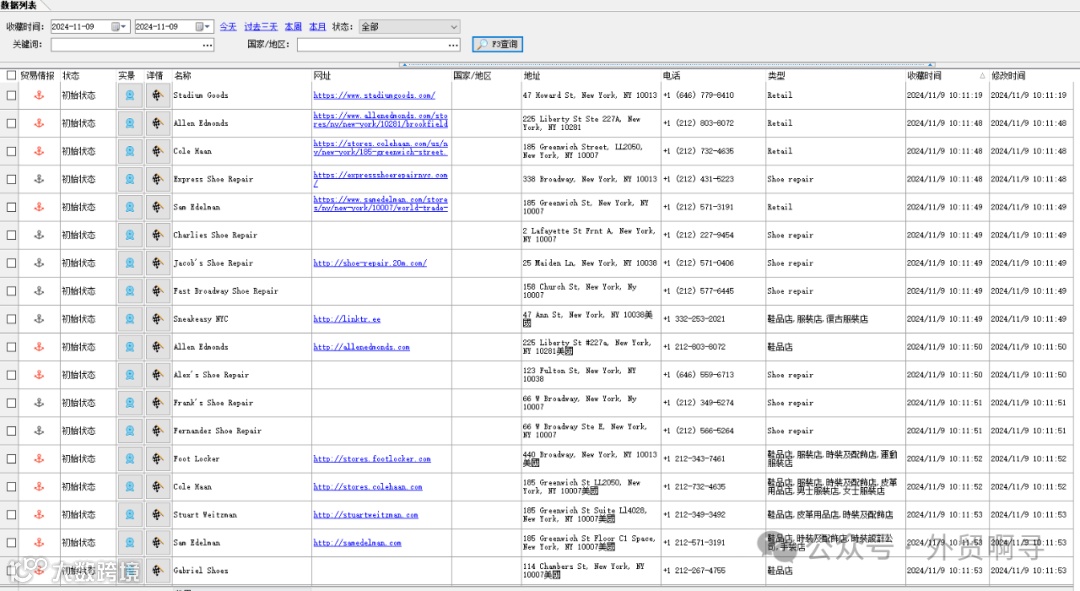Screen dimensions: 1080x591
Task: Open the end date calendar dropdown
Action: (202, 27)
